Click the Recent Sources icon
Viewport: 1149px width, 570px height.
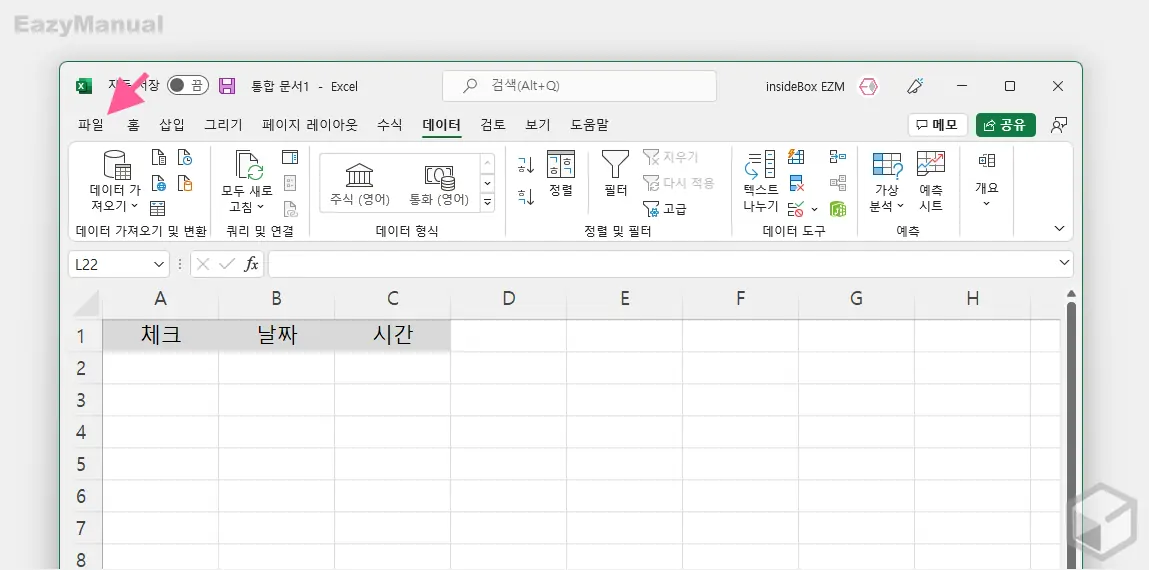(185, 158)
